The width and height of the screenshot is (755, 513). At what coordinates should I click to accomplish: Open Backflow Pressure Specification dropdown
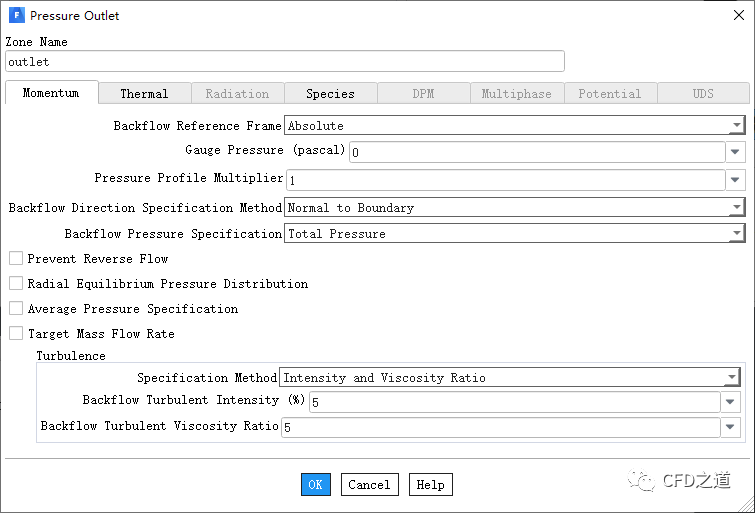point(736,234)
